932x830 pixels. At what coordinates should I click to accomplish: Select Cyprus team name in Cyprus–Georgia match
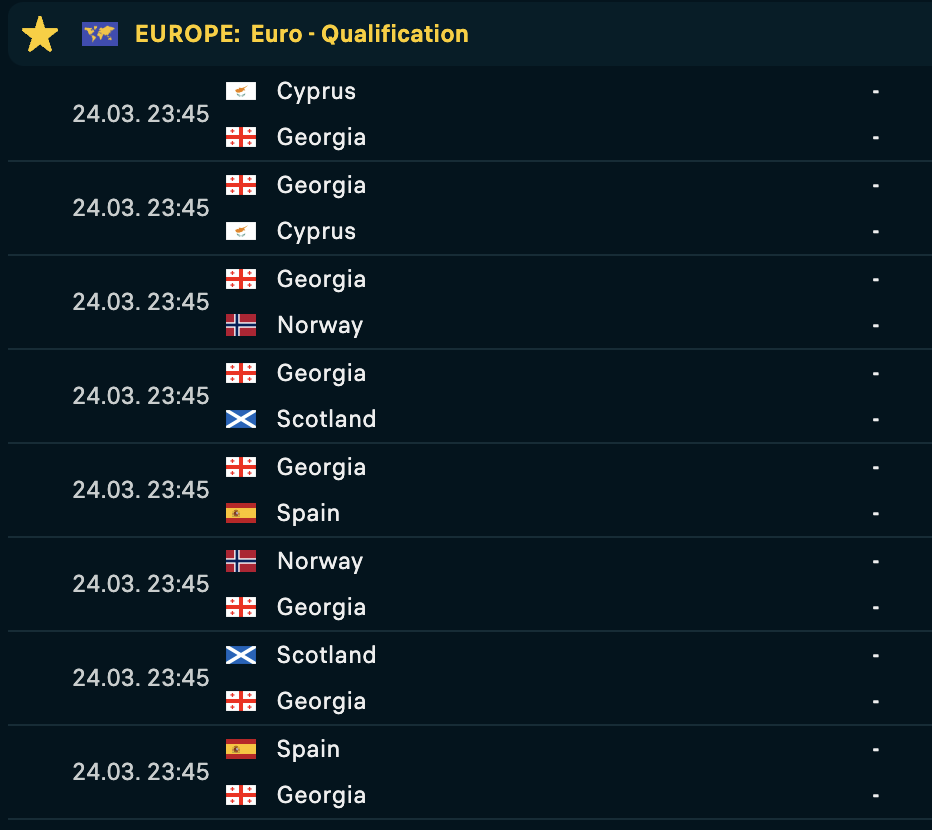click(316, 91)
